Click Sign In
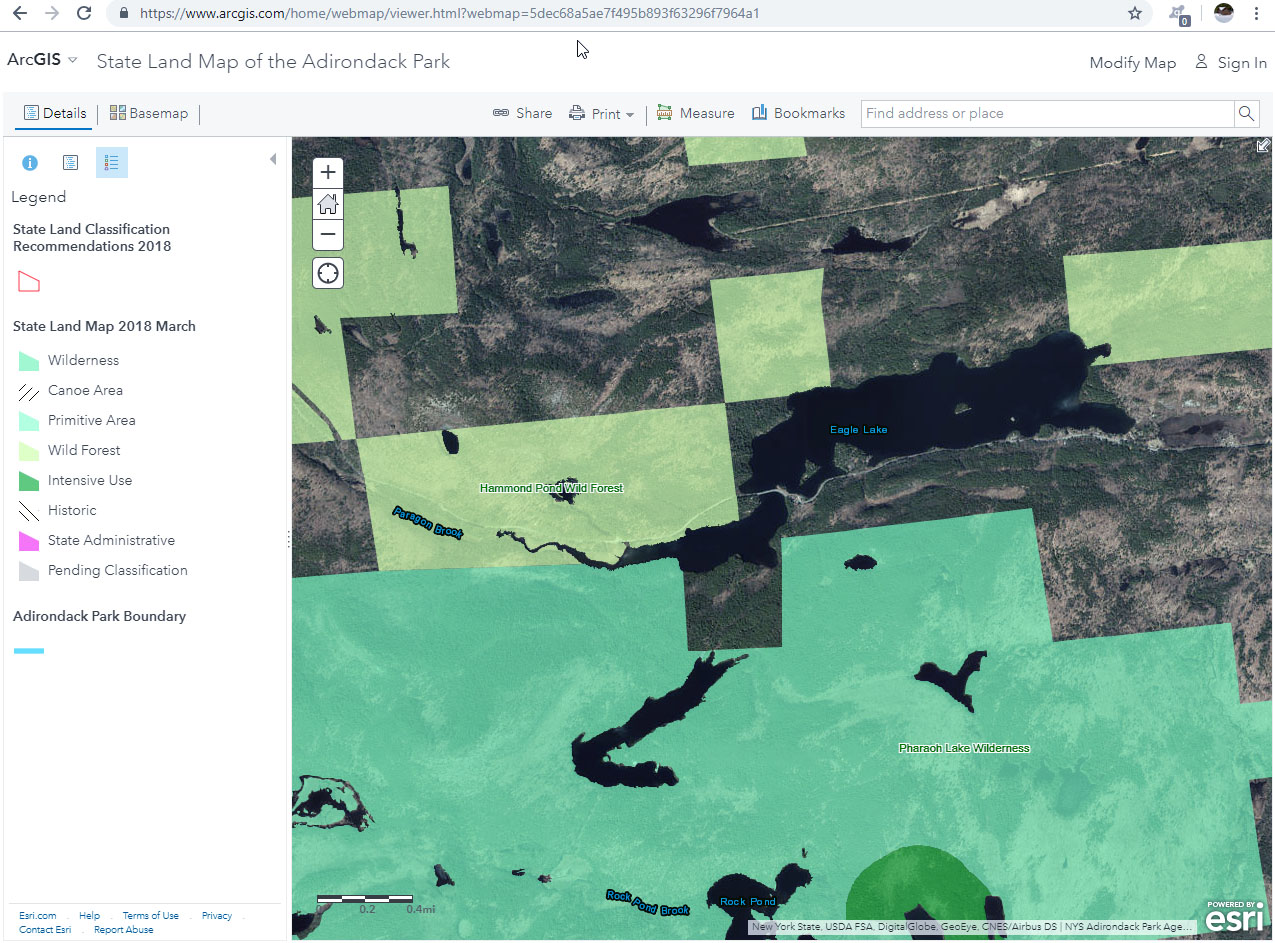 pyautogui.click(x=1231, y=63)
